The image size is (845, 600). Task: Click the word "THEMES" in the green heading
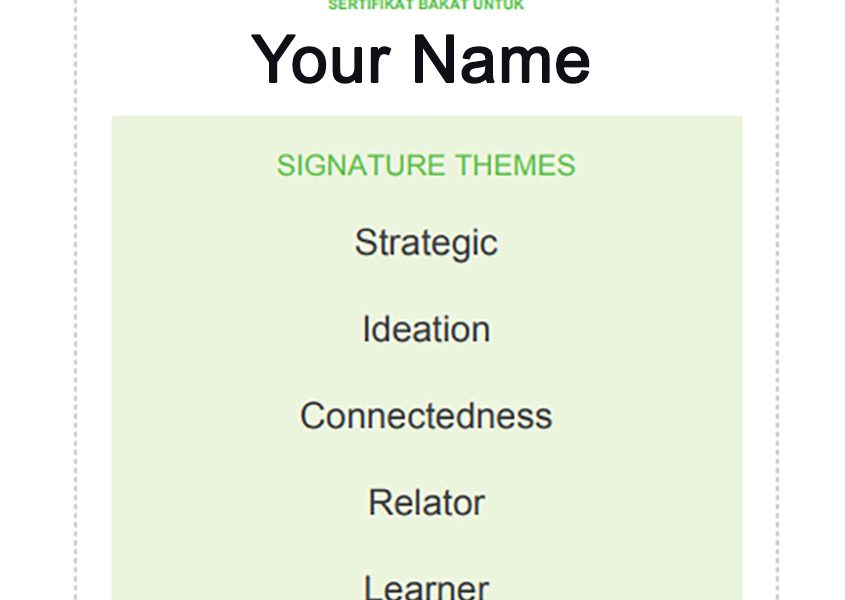pyautogui.click(x=516, y=165)
